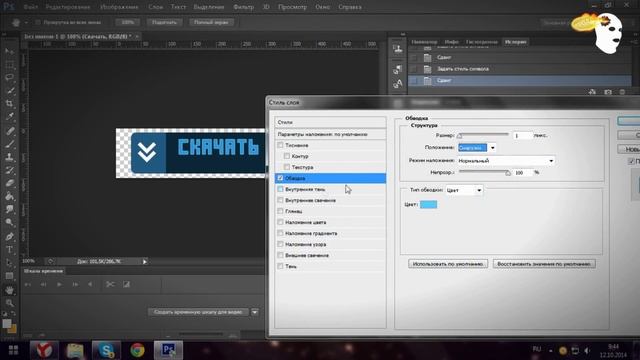Open the Положение dropdown
The height and width of the screenshot is (360, 640).
point(477,147)
